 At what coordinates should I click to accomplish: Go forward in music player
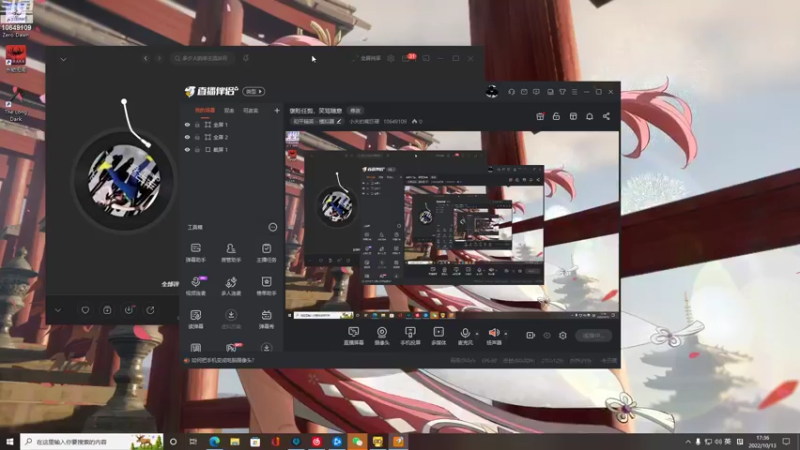[159, 59]
